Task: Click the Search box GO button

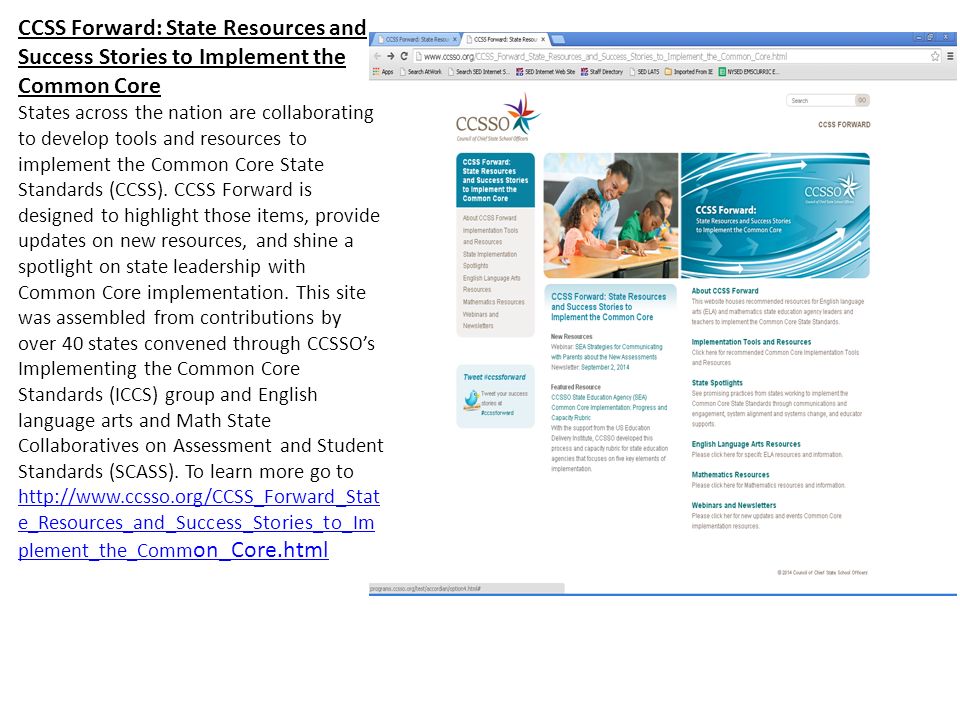Action: pos(862,100)
